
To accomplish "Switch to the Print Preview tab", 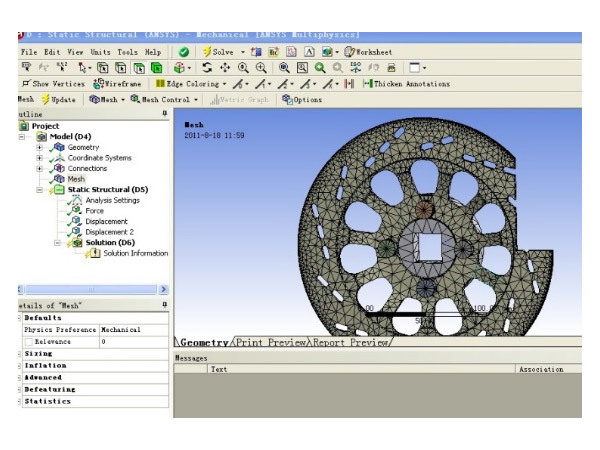I will (x=271, y=342).
